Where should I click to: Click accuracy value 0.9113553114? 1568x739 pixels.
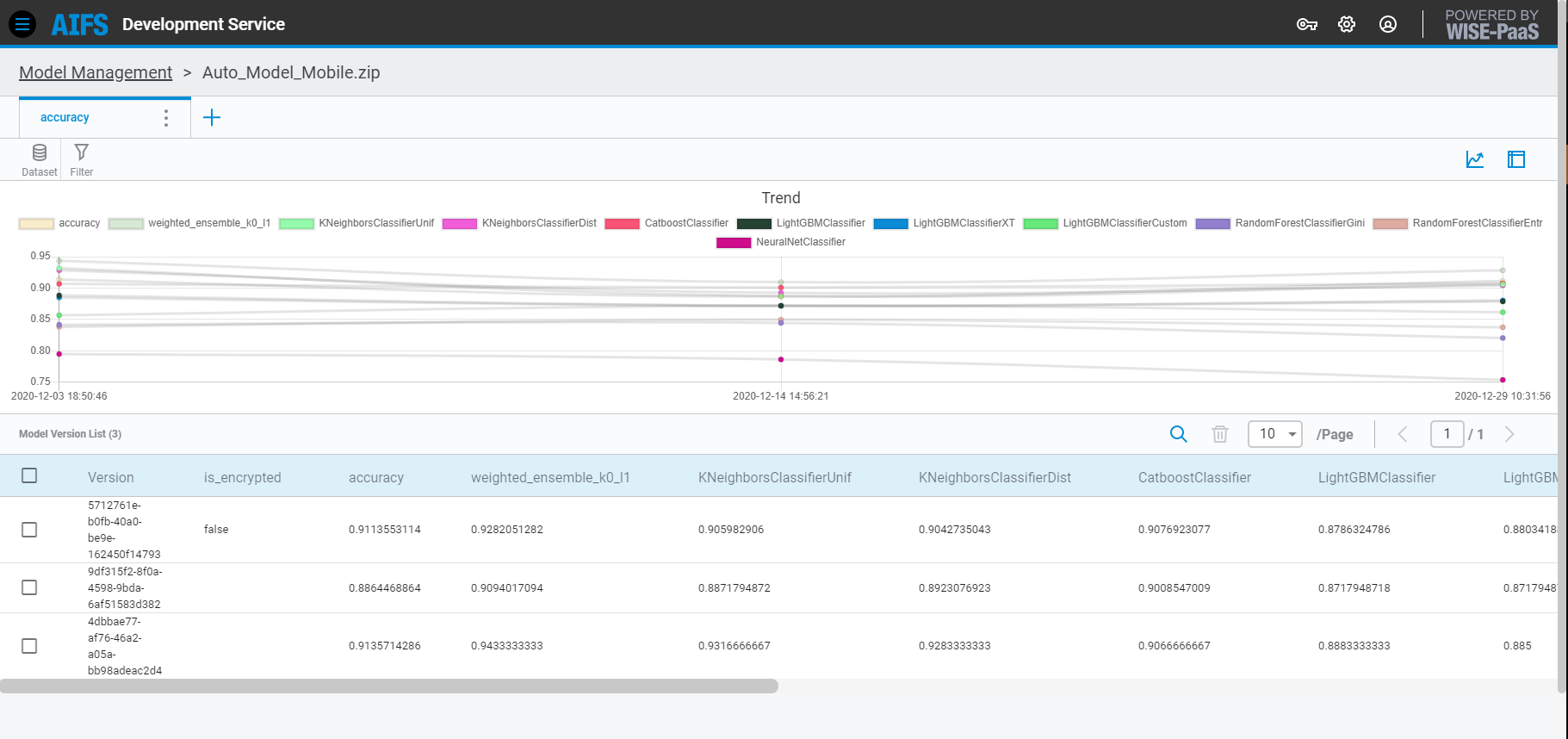(x=385, y=530)
